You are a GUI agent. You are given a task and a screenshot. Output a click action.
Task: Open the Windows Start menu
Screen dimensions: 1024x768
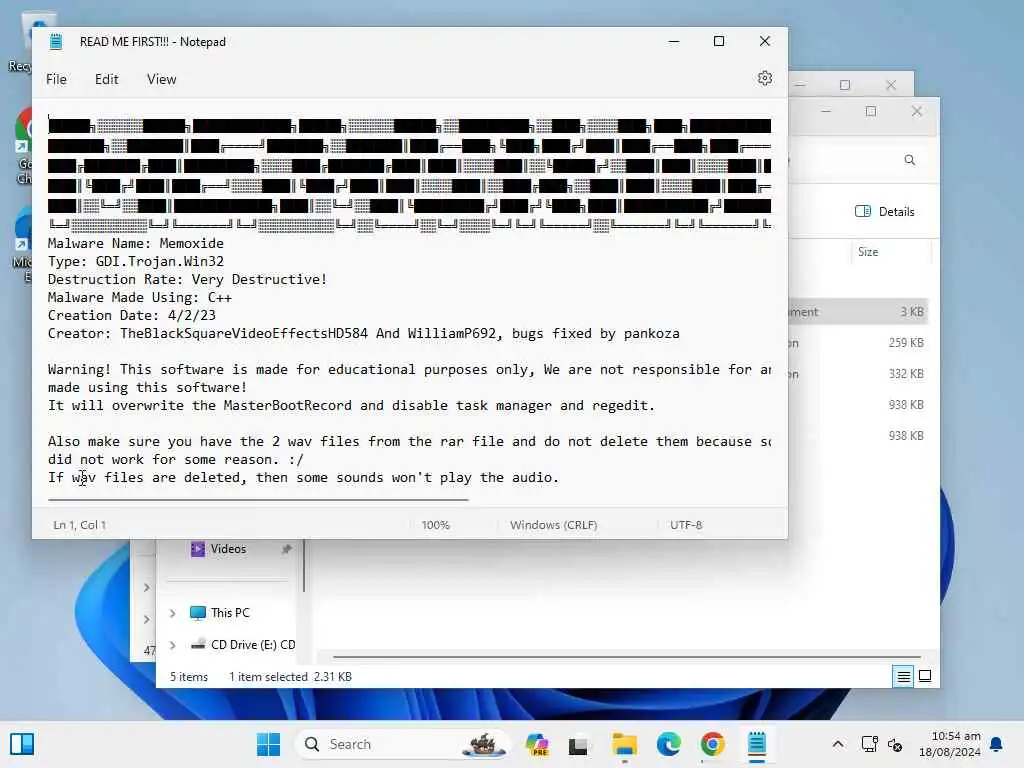tap(268, 744)
